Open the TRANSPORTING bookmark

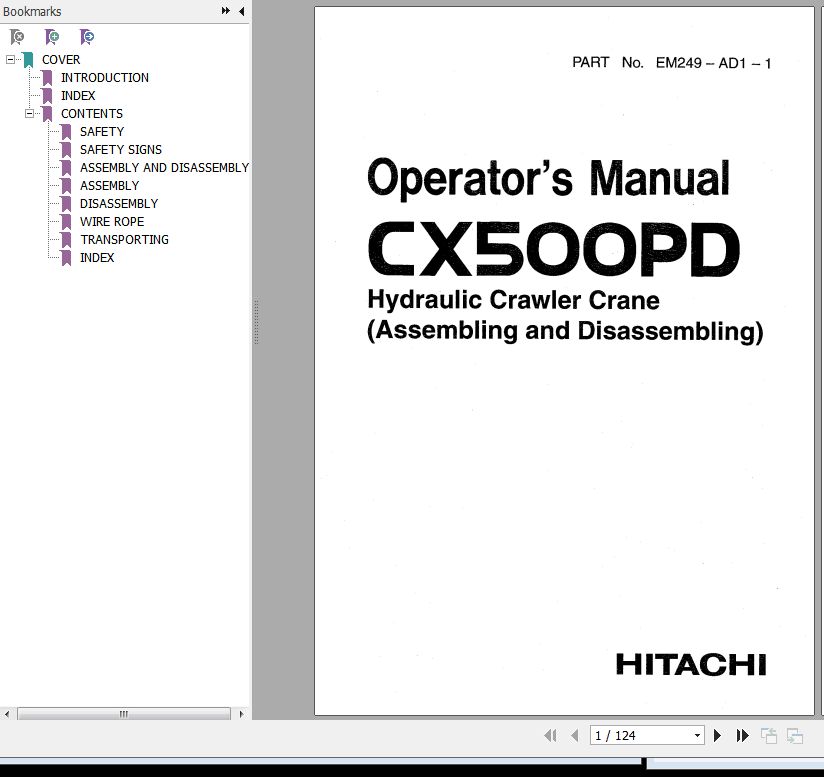point(124,240)
